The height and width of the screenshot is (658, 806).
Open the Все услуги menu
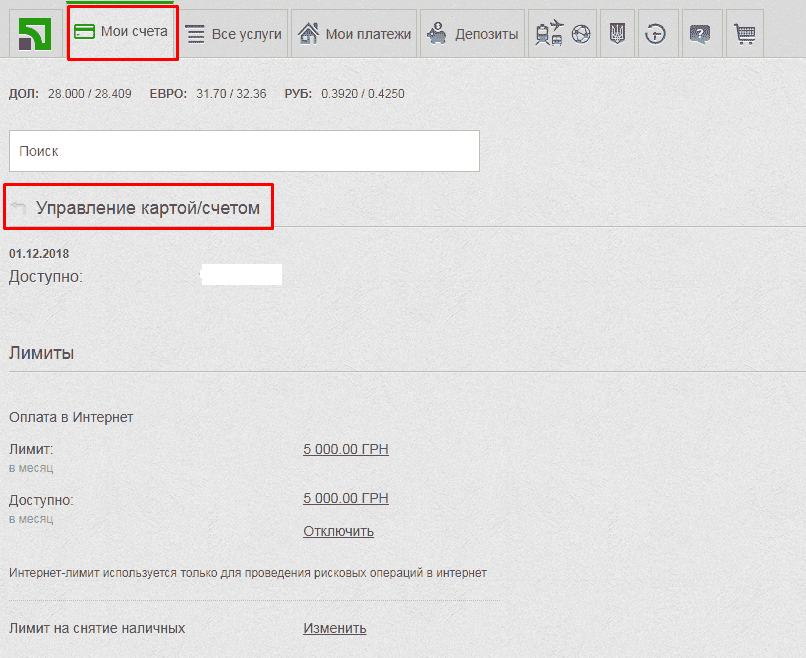234,34
